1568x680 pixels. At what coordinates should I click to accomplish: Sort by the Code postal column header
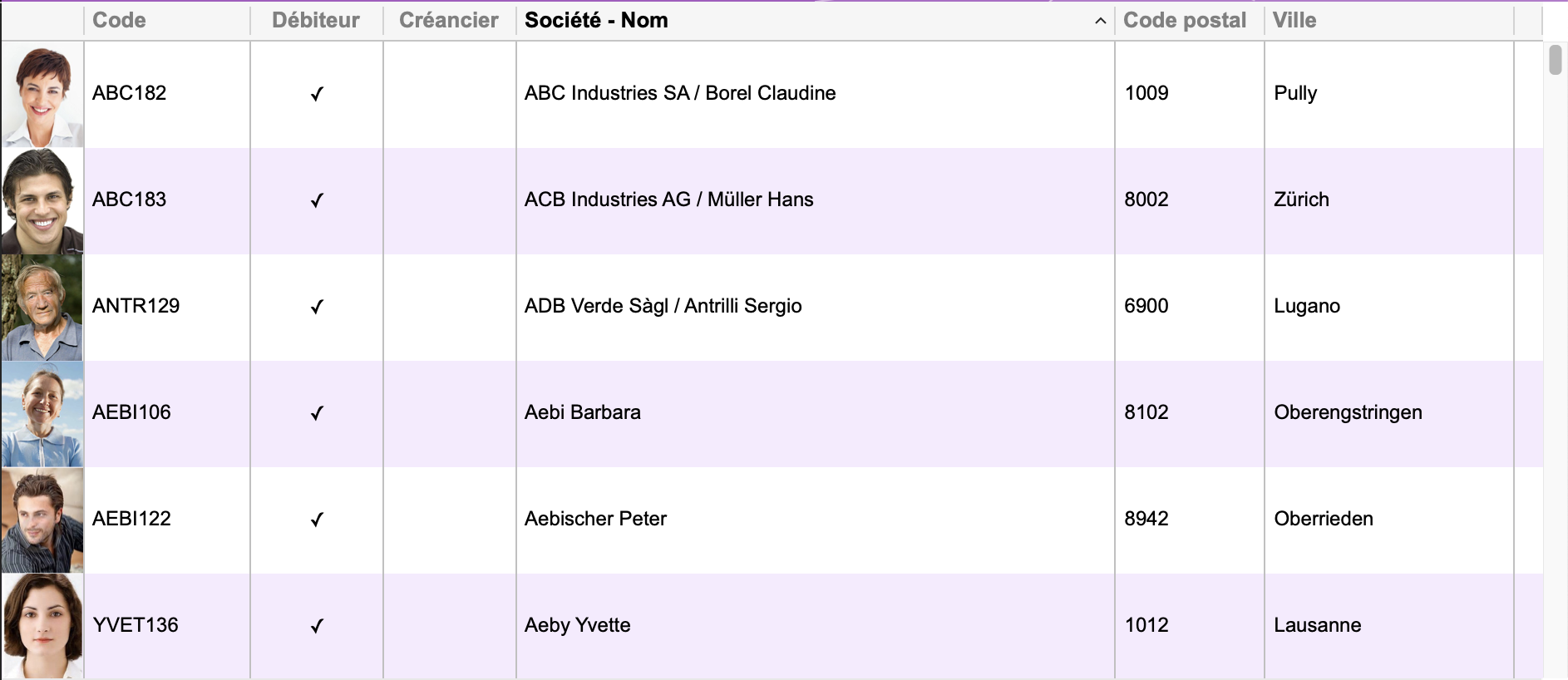click(x=1185, y=20)
